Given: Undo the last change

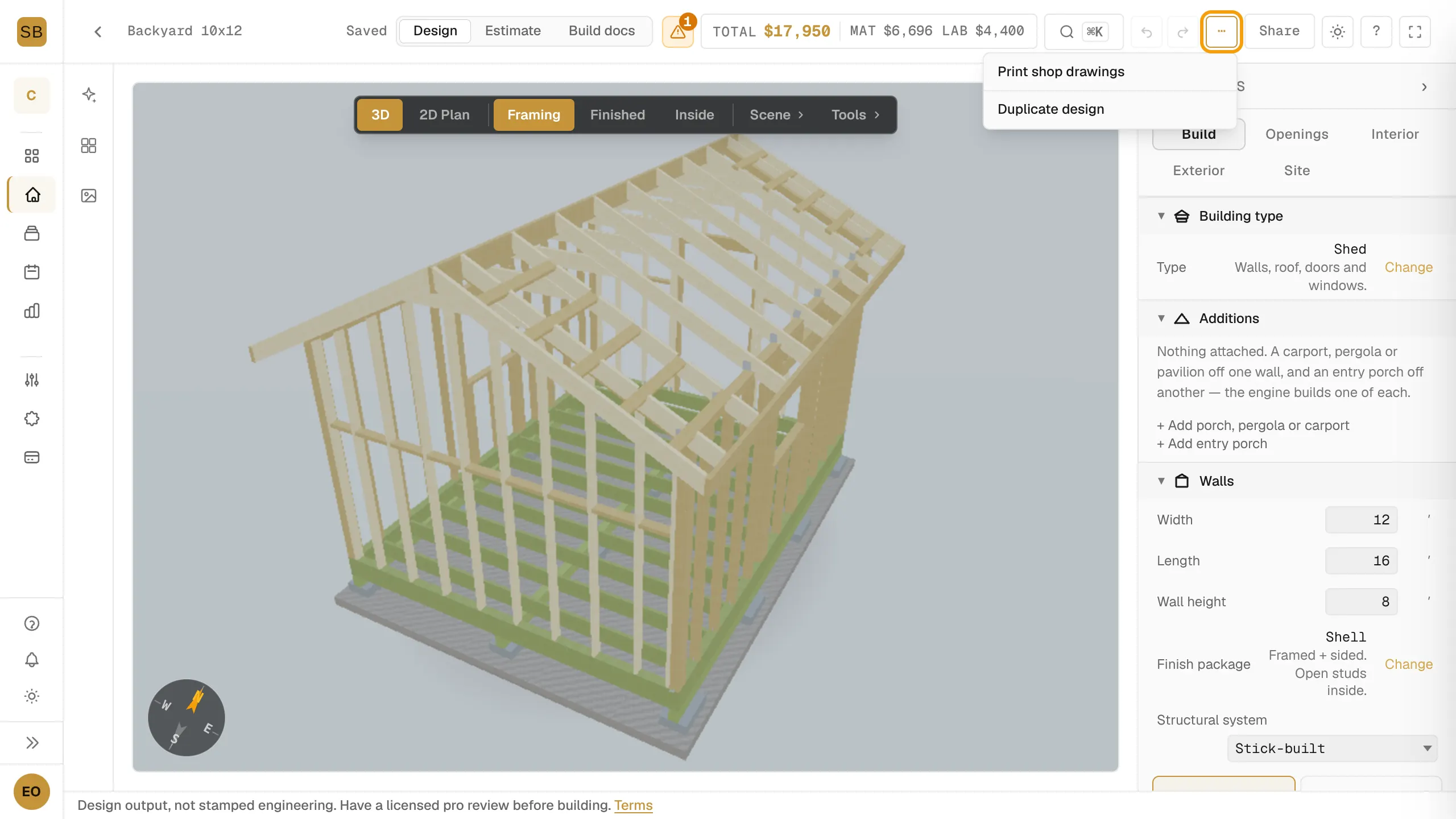Looking at the screenshot, I should [1146, 32].
